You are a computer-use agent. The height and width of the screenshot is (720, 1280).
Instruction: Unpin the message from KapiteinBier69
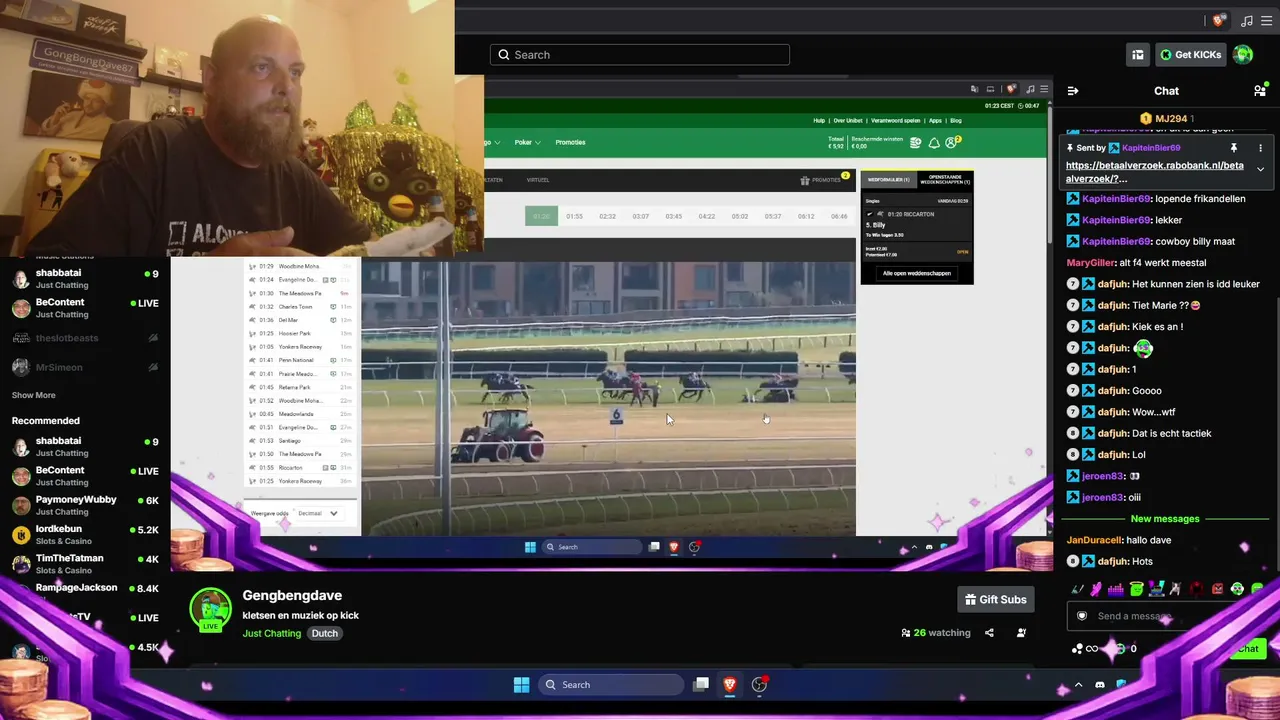click(1234, 148)
